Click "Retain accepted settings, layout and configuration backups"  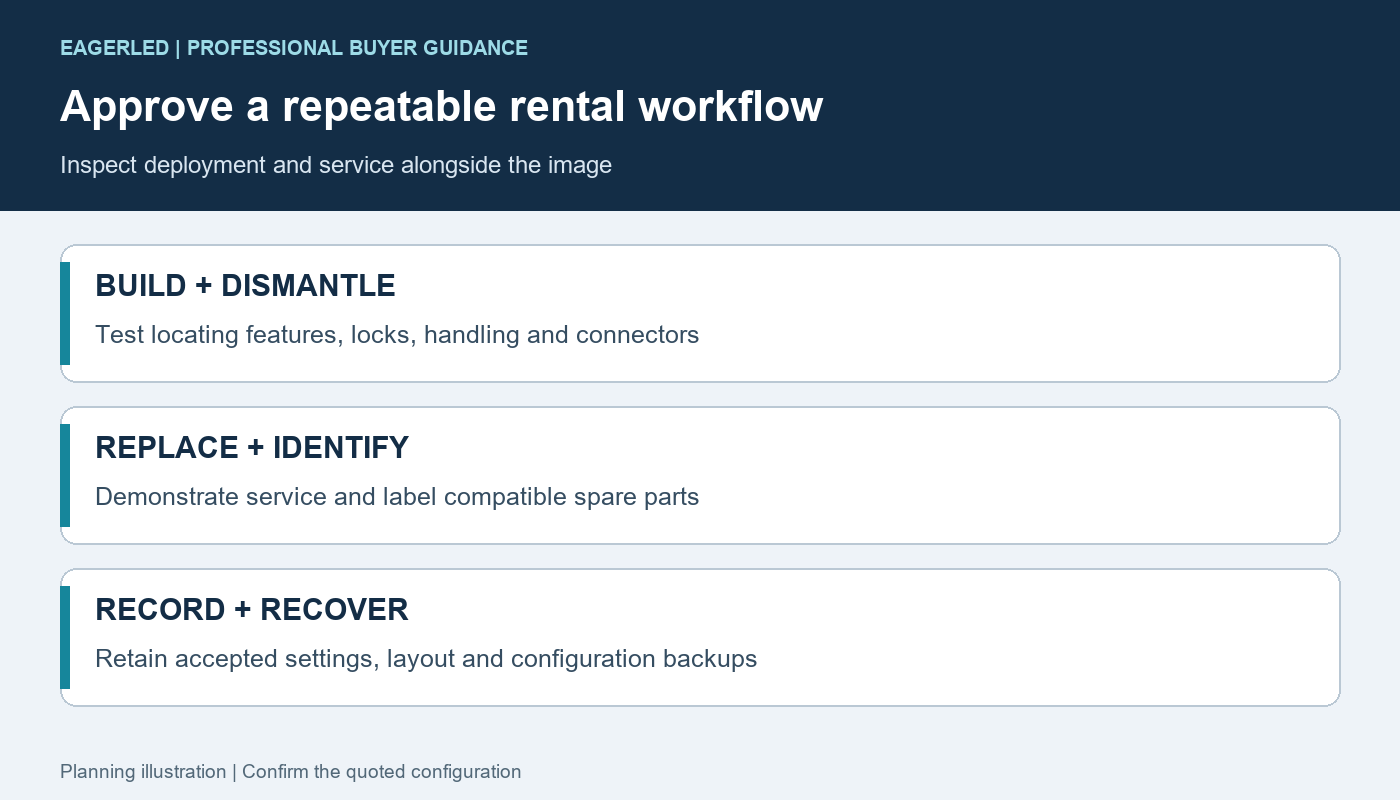point(426,659)
